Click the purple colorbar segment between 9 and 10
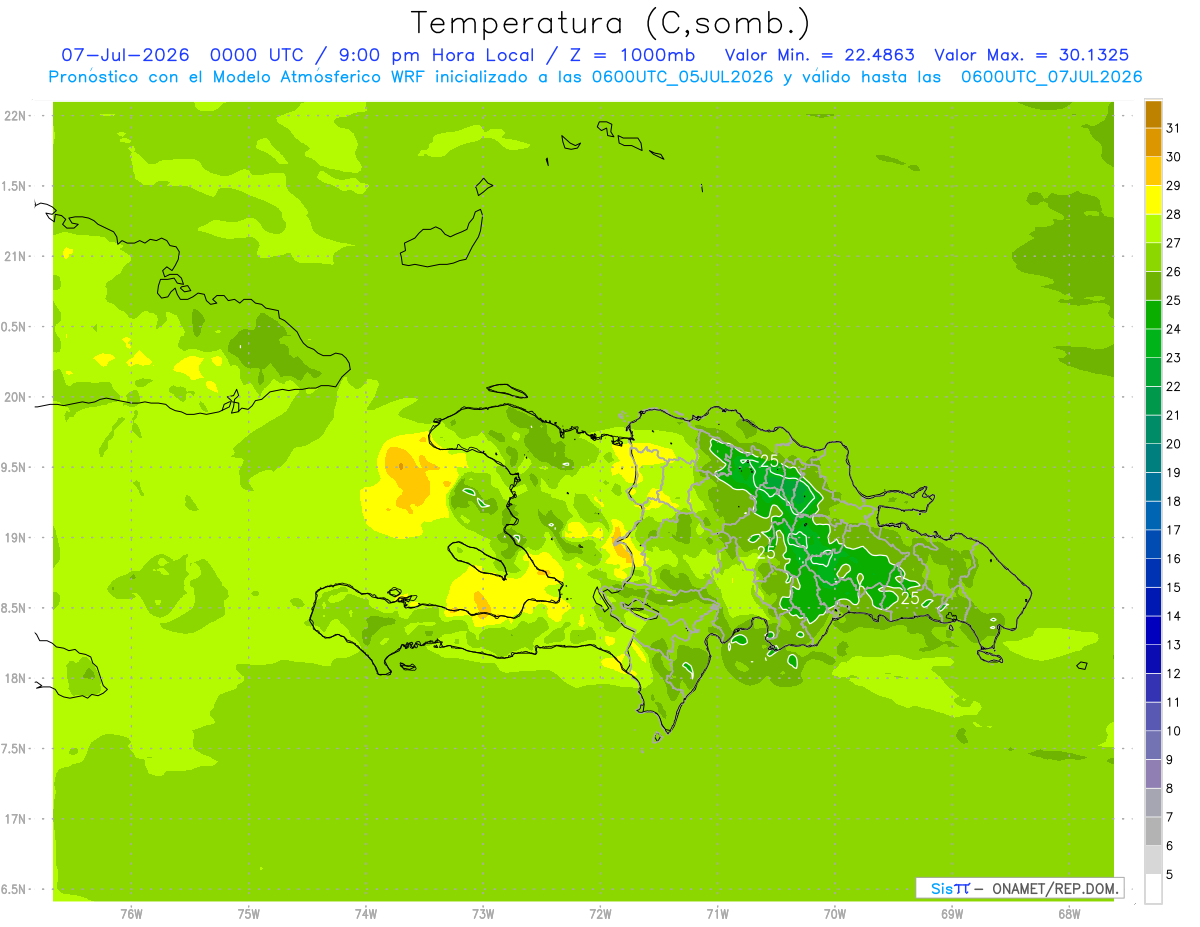The image size is (1200, 927). point(1153,745)
